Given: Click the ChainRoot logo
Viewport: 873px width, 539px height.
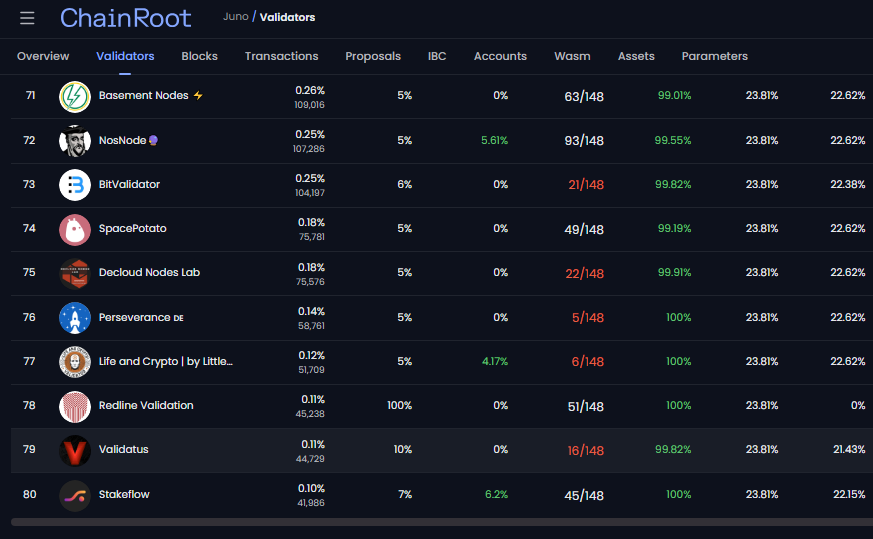Looking at the screenshot, I should [x=125, y=18].
